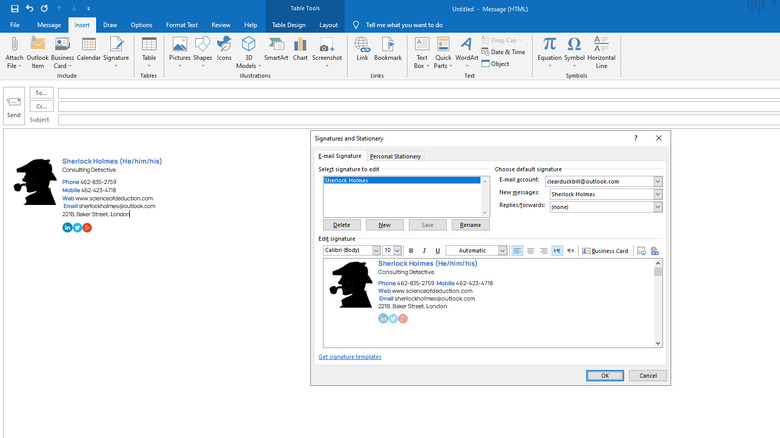Toggle italic in signature editor
This screenshot has height=438, width=780.
[424, 251]
